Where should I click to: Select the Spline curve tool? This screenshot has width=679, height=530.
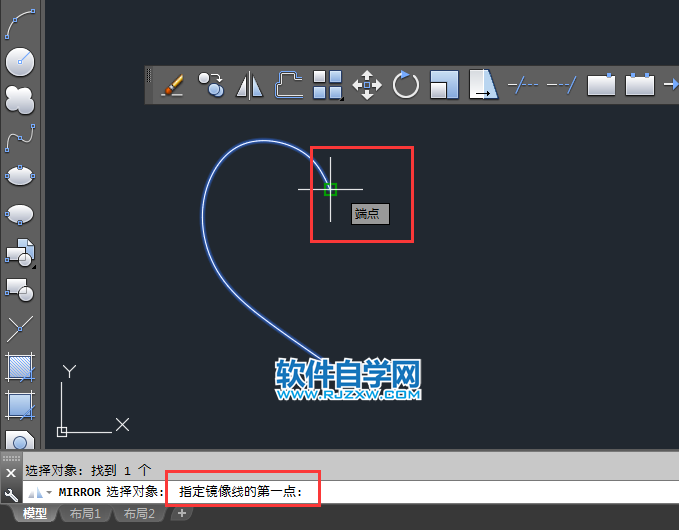click(20, 138)
